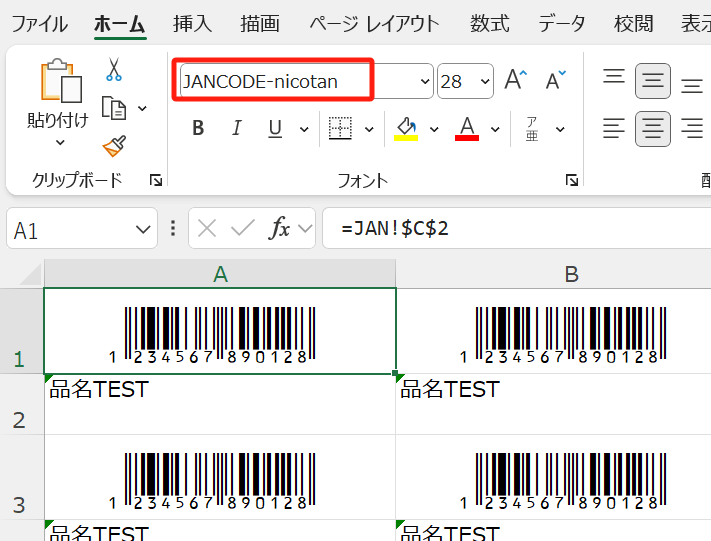This screenshot has width=711, height=541.
Task: Switch to the 挿入 tab
Action: tap(193, 24)
